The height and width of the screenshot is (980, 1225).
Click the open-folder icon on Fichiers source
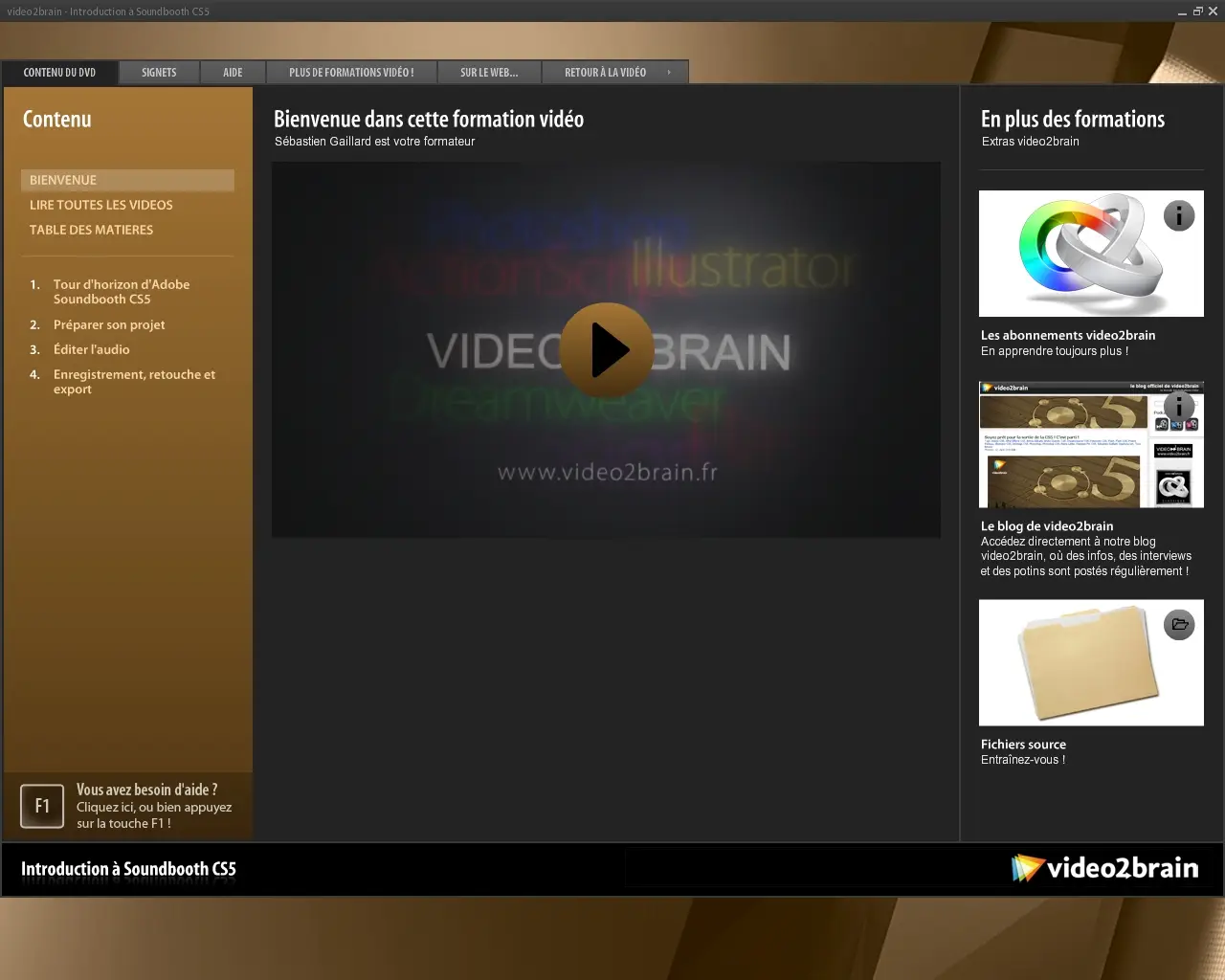[1179, 625]
